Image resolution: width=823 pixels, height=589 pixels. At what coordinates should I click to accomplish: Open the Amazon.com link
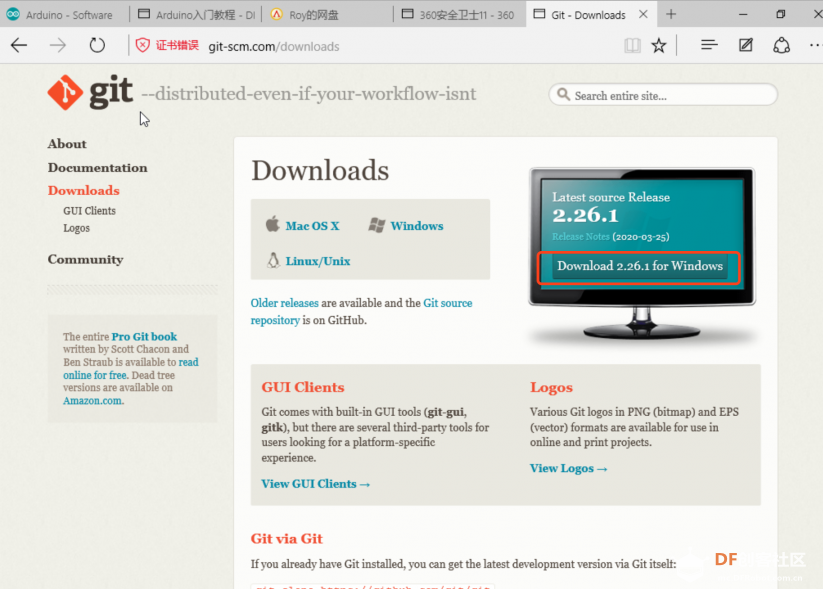(x=92, y=401)
